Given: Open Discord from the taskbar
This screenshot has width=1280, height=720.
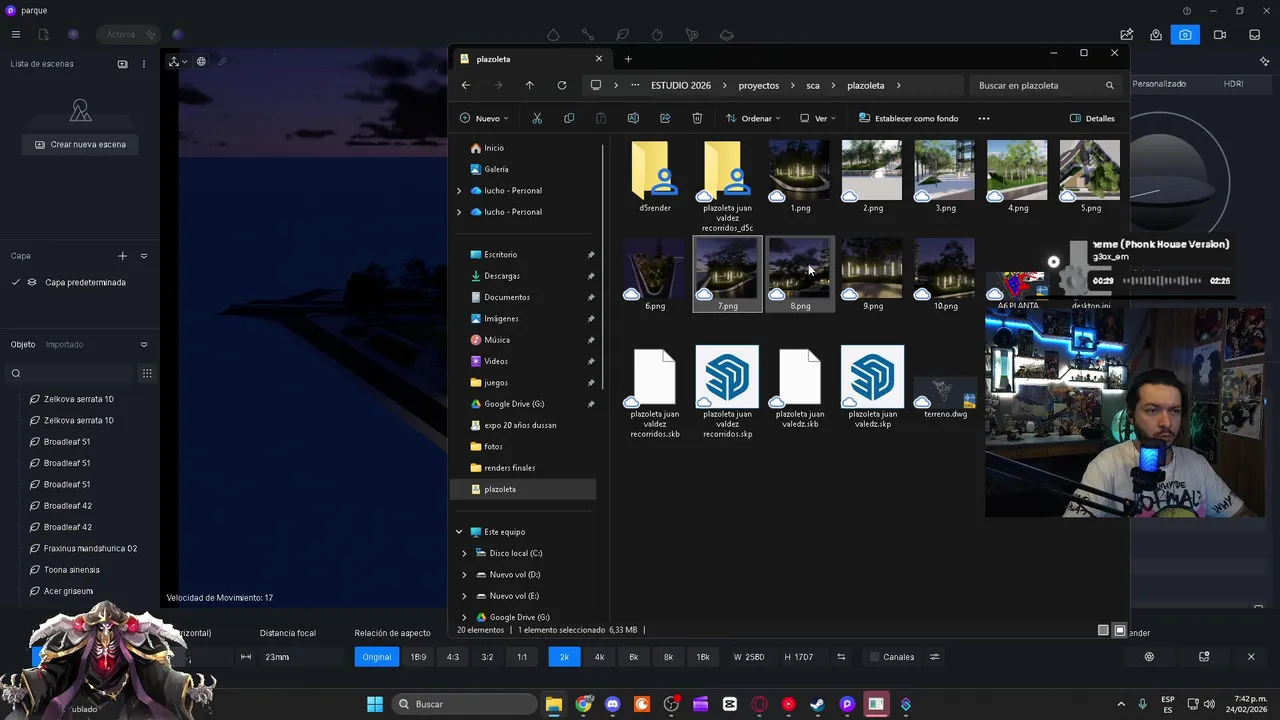Looking at the screenshot, I should (613, 704).
